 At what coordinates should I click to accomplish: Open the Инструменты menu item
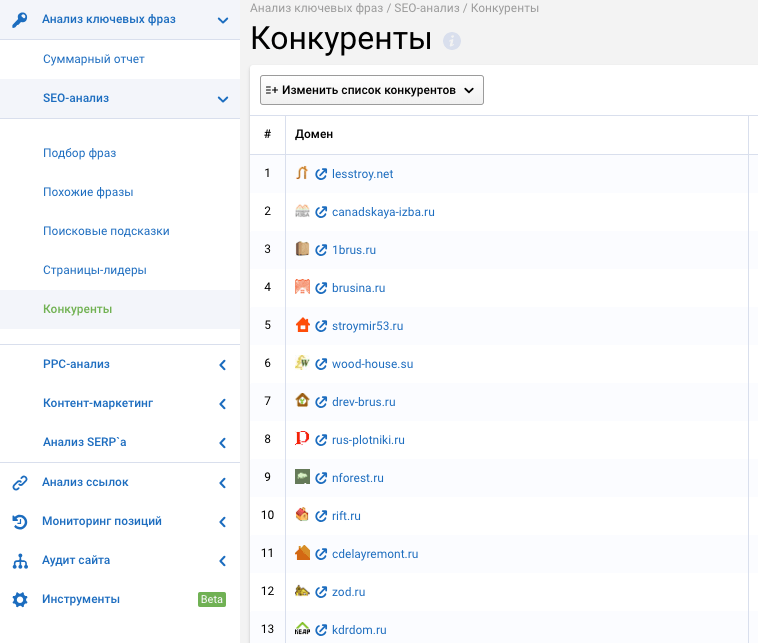coord(81,599)
